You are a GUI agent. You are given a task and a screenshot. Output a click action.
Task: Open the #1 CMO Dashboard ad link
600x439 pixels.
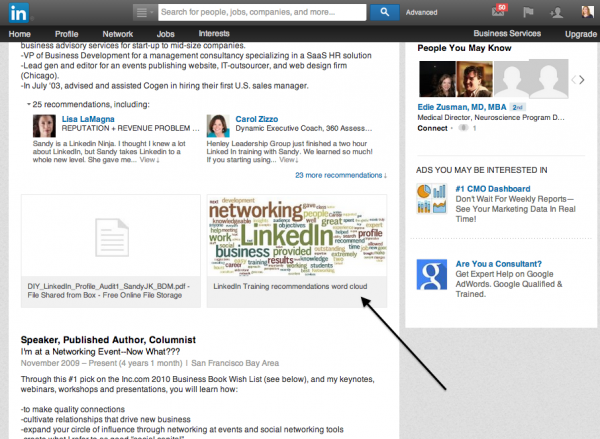[x=492, y=189]
